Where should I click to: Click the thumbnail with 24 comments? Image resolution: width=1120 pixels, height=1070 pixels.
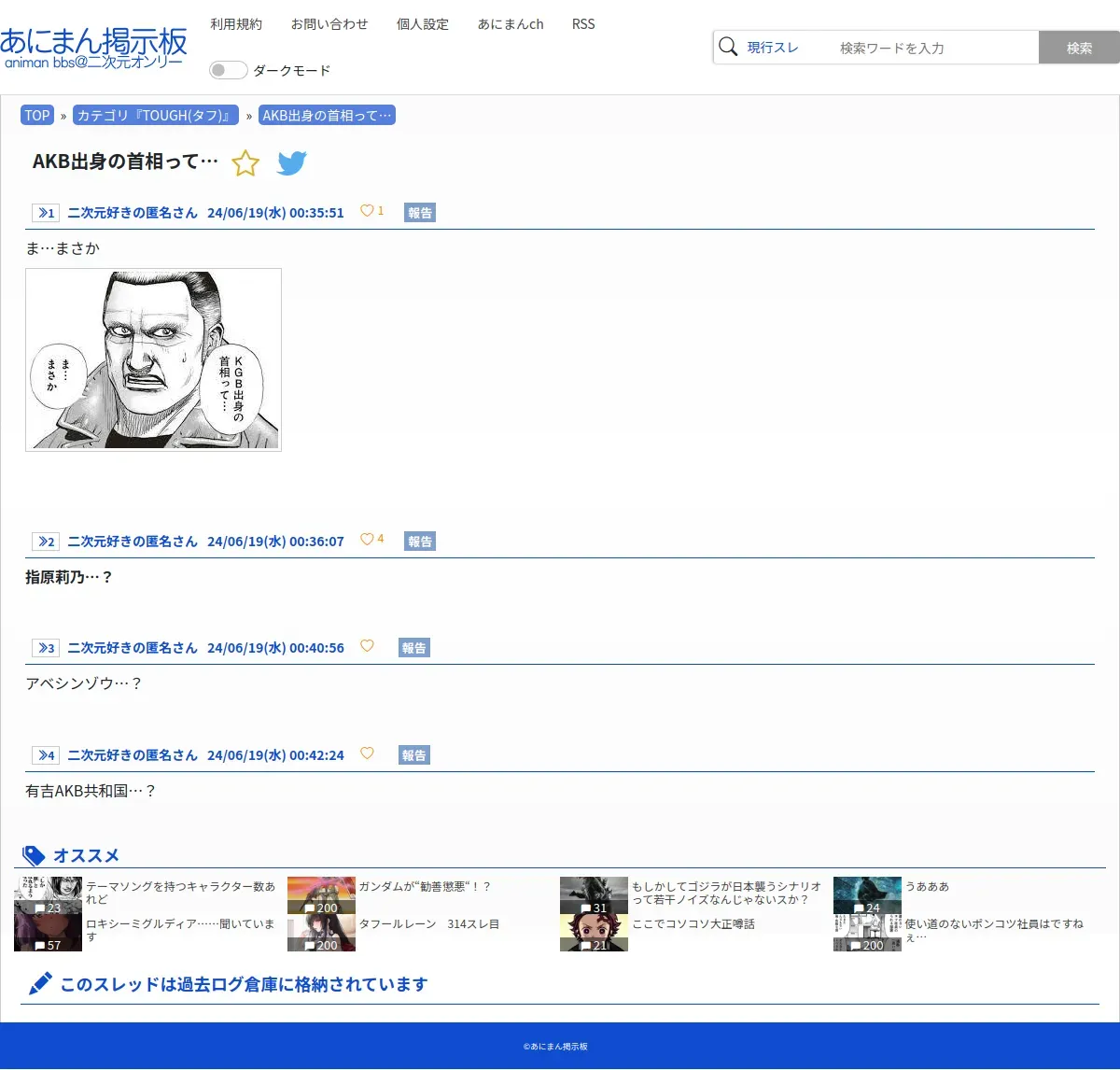coord(867,895)
